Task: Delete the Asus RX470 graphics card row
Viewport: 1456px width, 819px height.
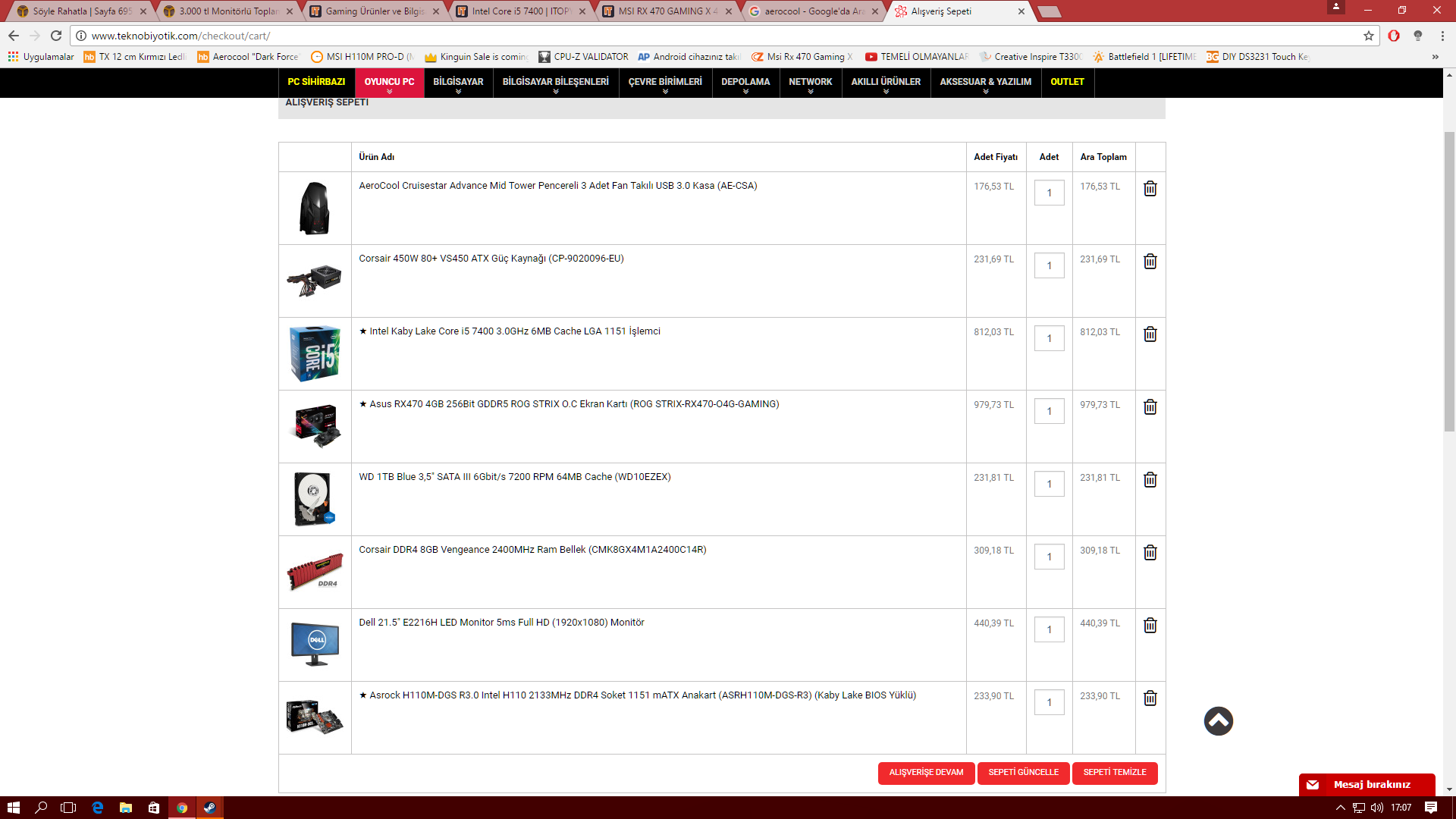Action: click(x=1150, y=407)
